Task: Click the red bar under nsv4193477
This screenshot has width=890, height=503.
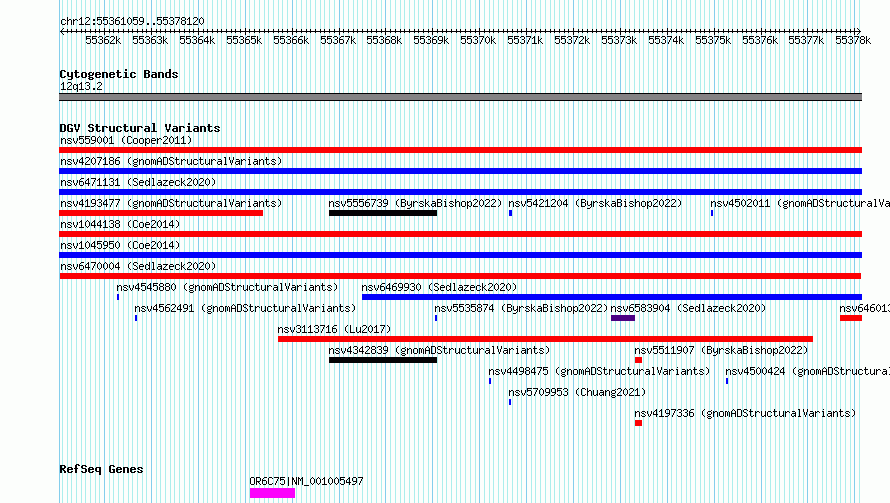Action: pos(161,213)
